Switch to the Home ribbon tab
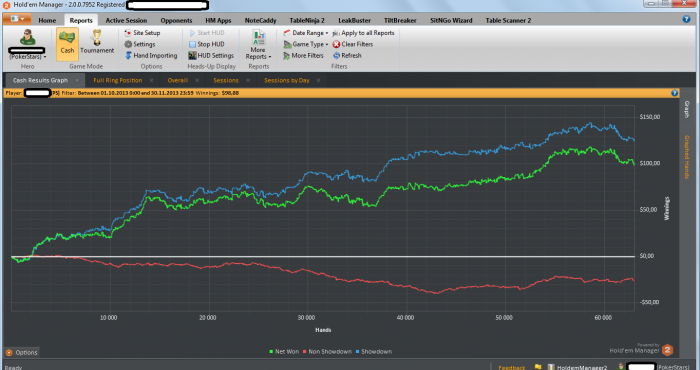The width and height of the screenshot is (700, 370). [47, 21]
